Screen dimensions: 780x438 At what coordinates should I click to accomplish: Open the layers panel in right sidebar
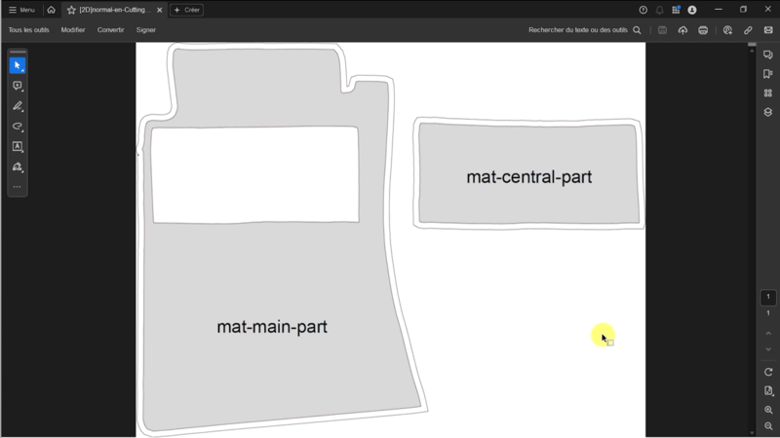tap(768, 112)
